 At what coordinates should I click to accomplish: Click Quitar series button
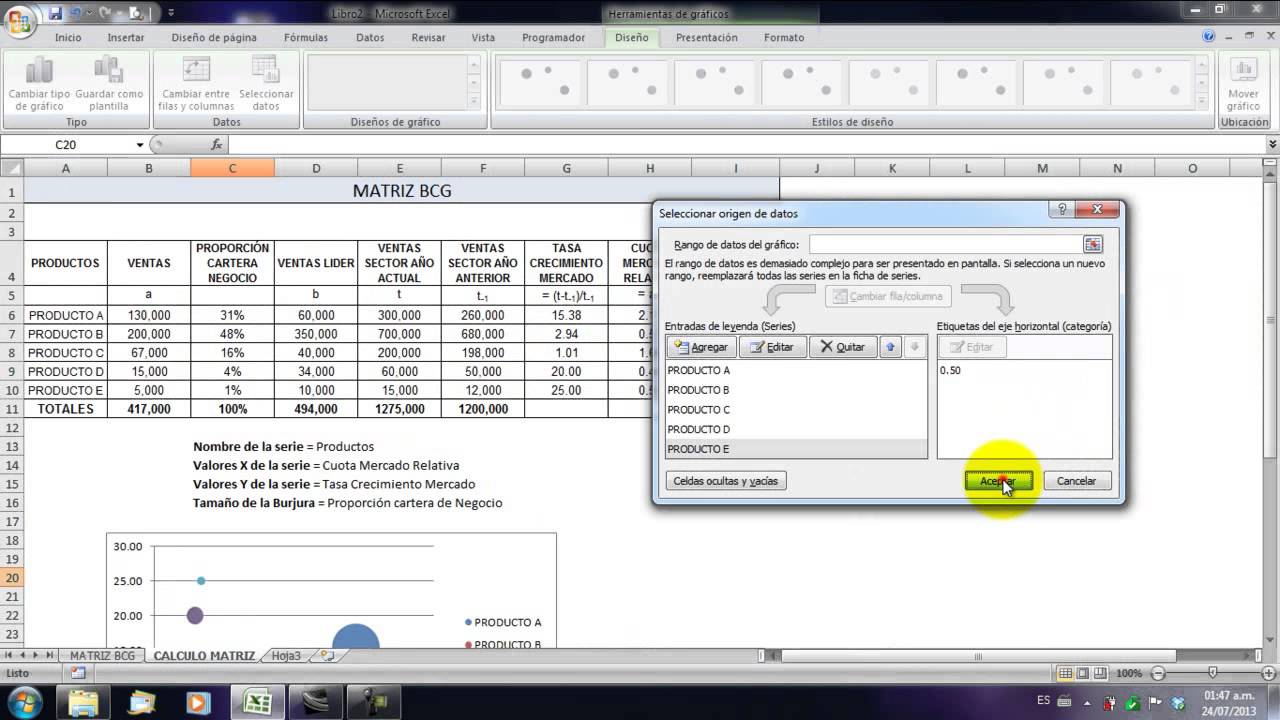[842, 347]
